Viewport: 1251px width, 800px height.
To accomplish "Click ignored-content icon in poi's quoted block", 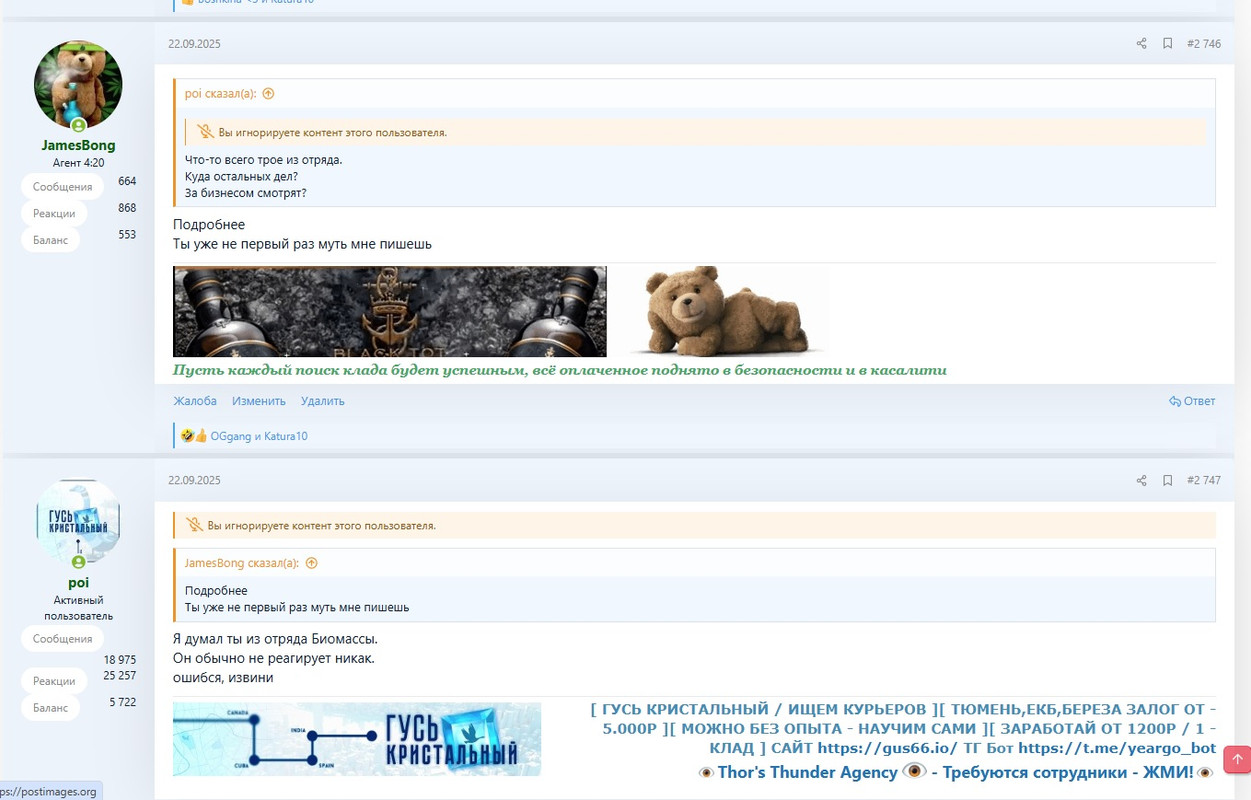I will (205, 132).
